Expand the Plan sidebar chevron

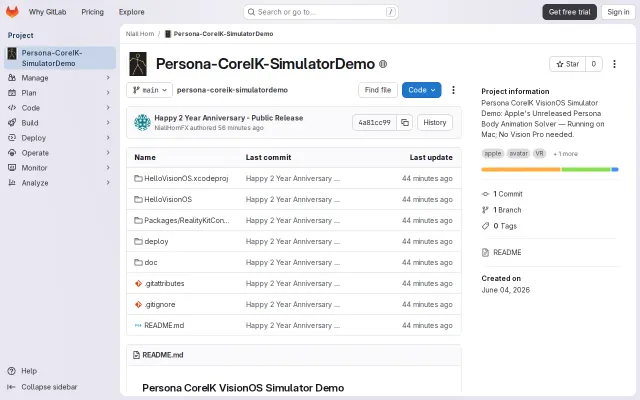tap(108, 93)
